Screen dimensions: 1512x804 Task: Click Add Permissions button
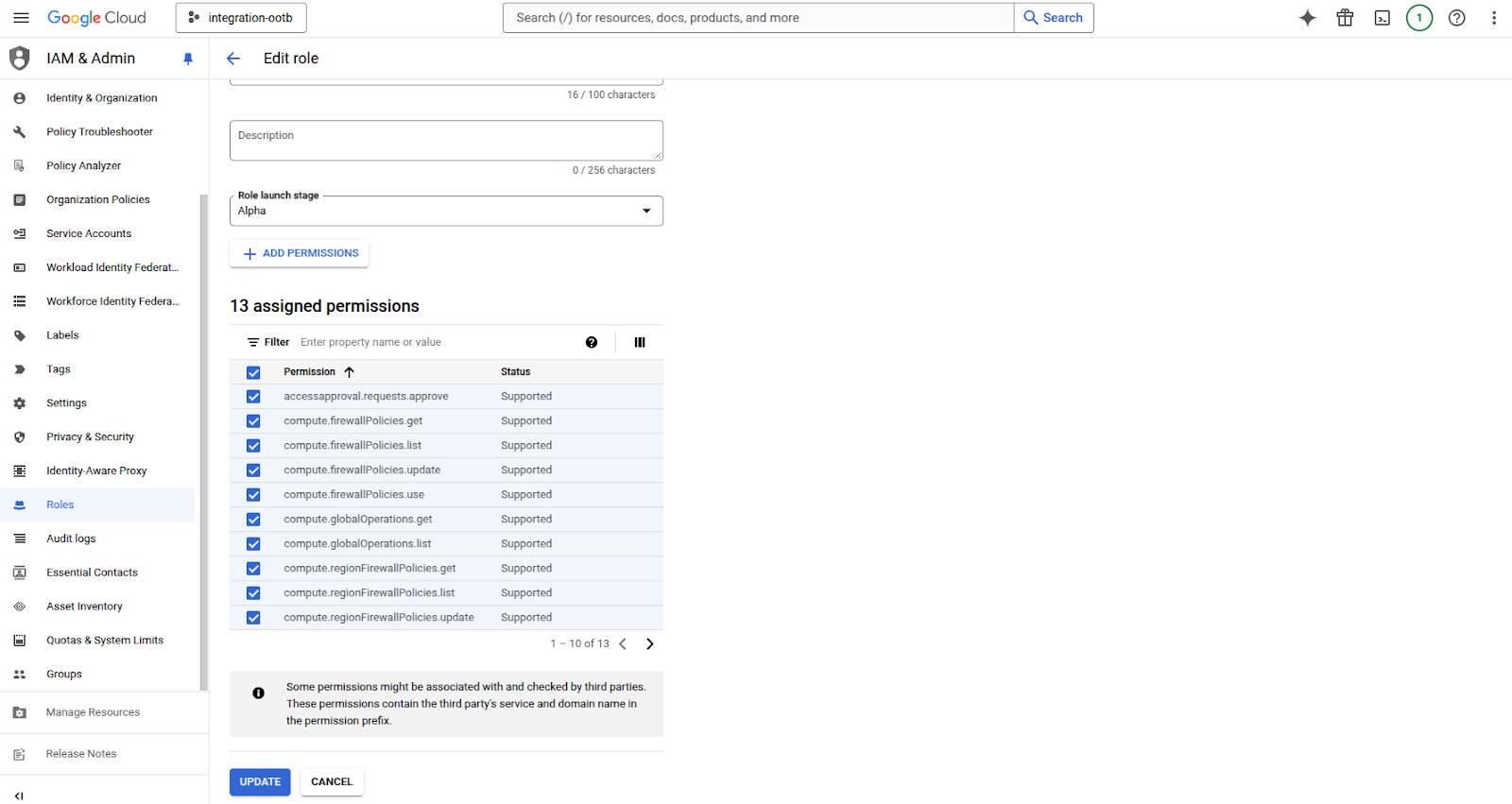[300, 253]
